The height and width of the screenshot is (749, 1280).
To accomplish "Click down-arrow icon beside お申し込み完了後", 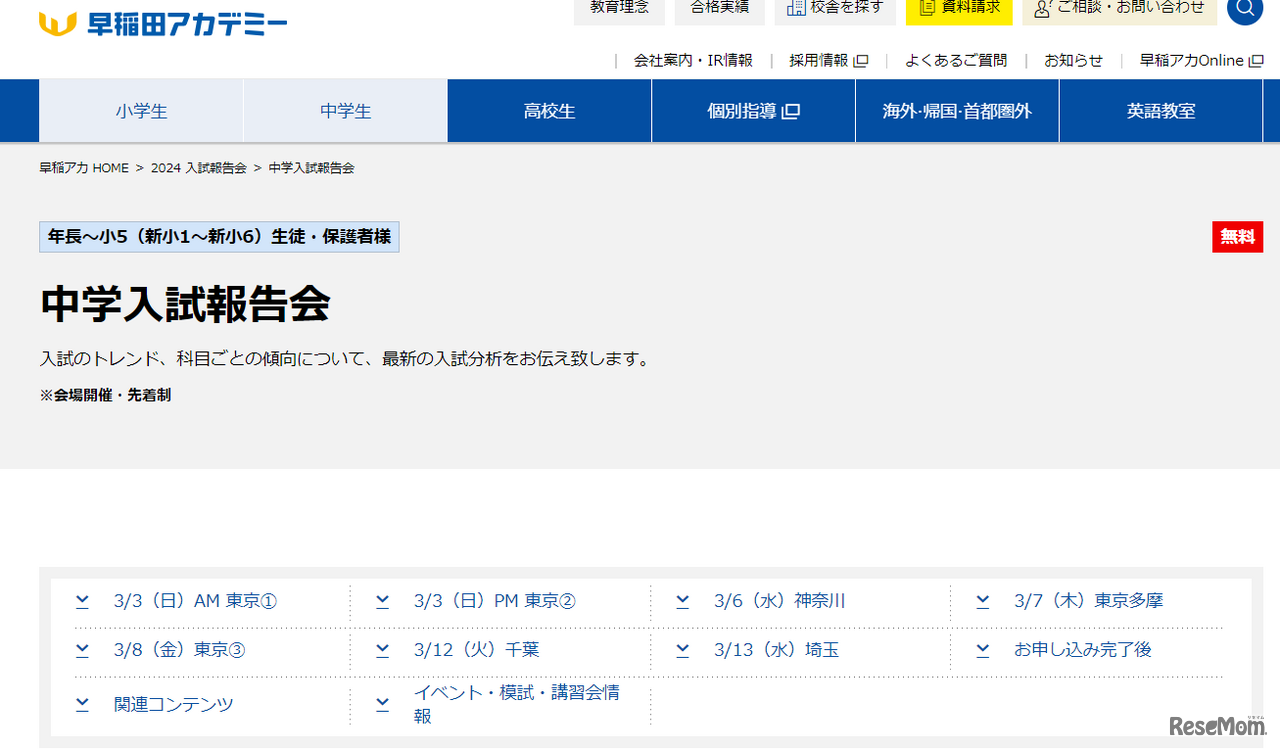I will tap(982, 650).
